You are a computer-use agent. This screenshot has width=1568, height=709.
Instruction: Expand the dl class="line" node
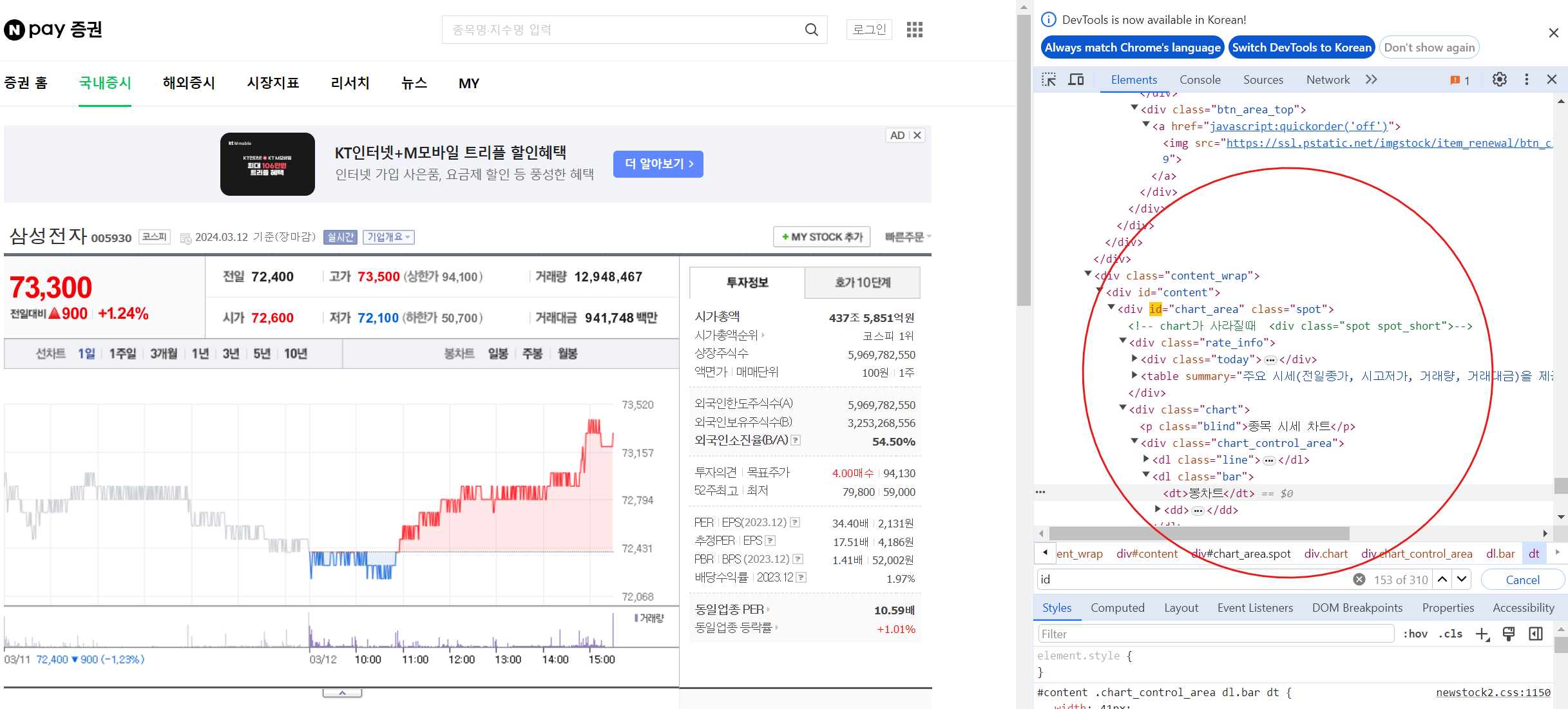point(1146,459)
